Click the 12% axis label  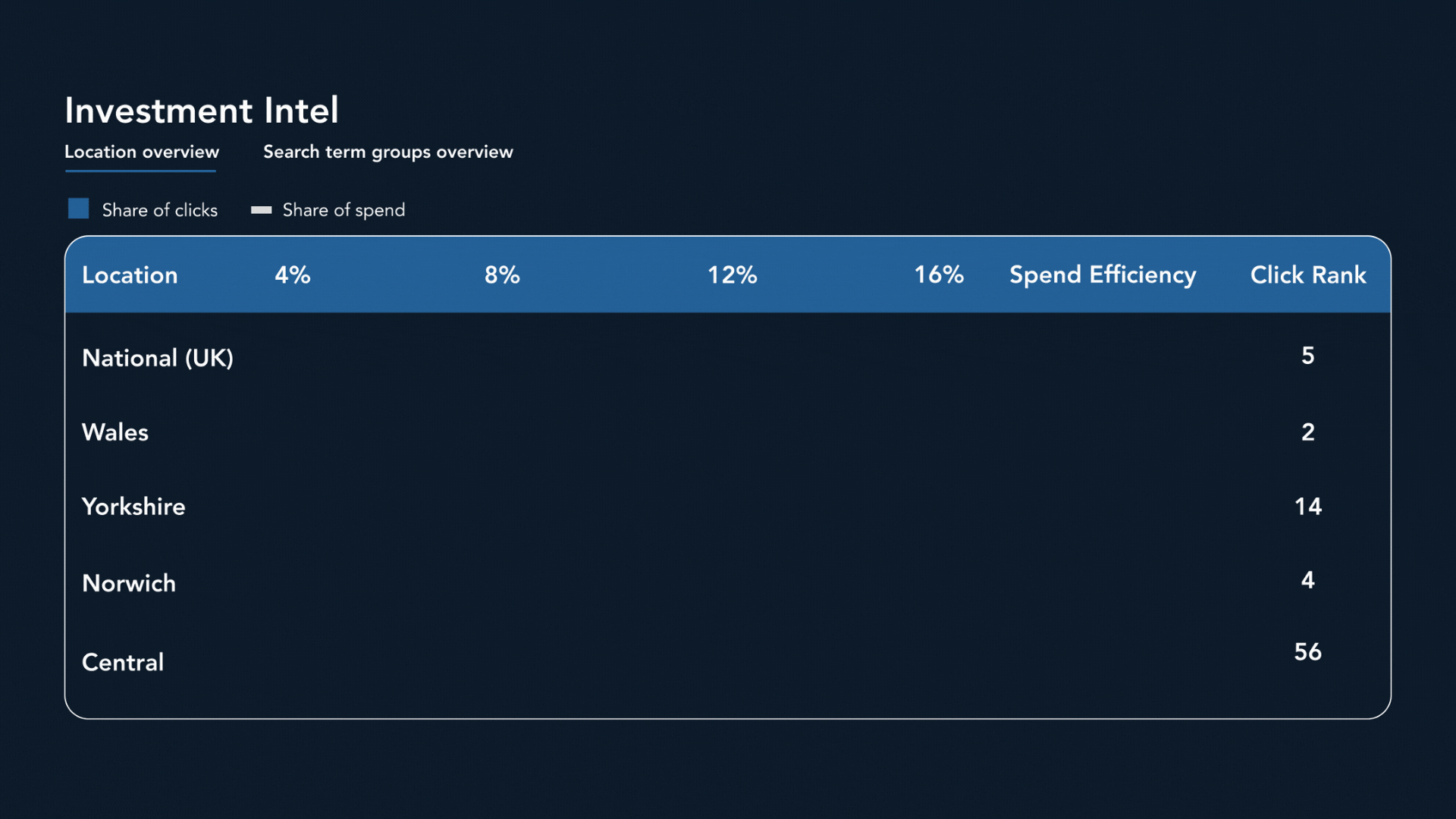click(x=732, y=275)
